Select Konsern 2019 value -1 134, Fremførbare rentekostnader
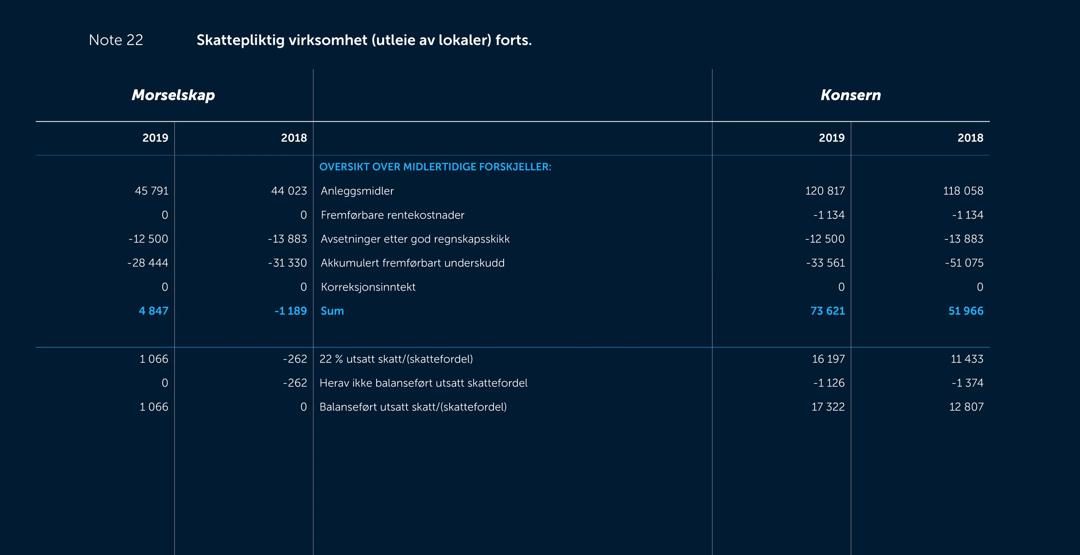Image resolution: width=1080 pixels, height=555 pixels. (x=829, y=215)
